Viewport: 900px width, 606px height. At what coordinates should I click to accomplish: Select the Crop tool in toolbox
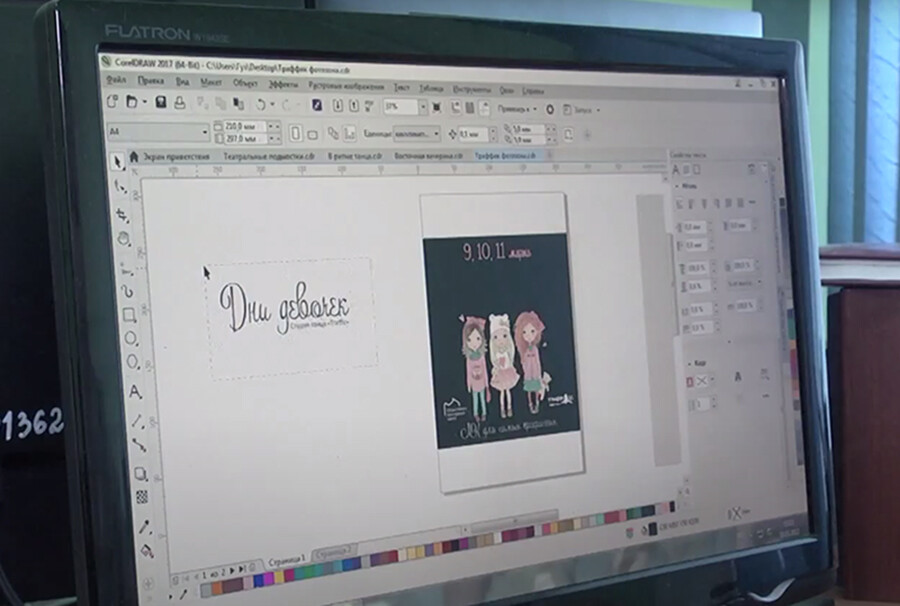[122, 215]
